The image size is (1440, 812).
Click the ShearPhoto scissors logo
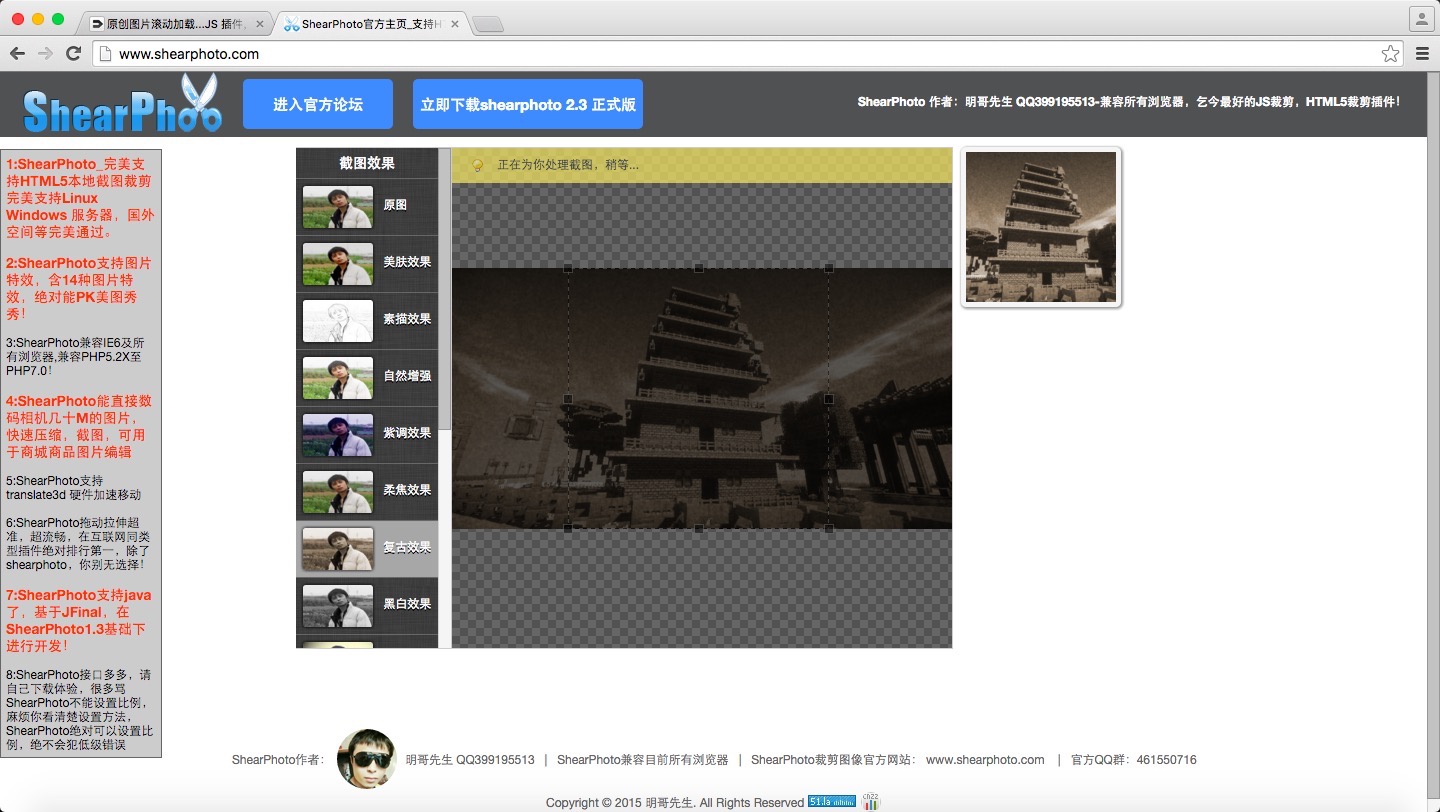(x=122, y=105)
